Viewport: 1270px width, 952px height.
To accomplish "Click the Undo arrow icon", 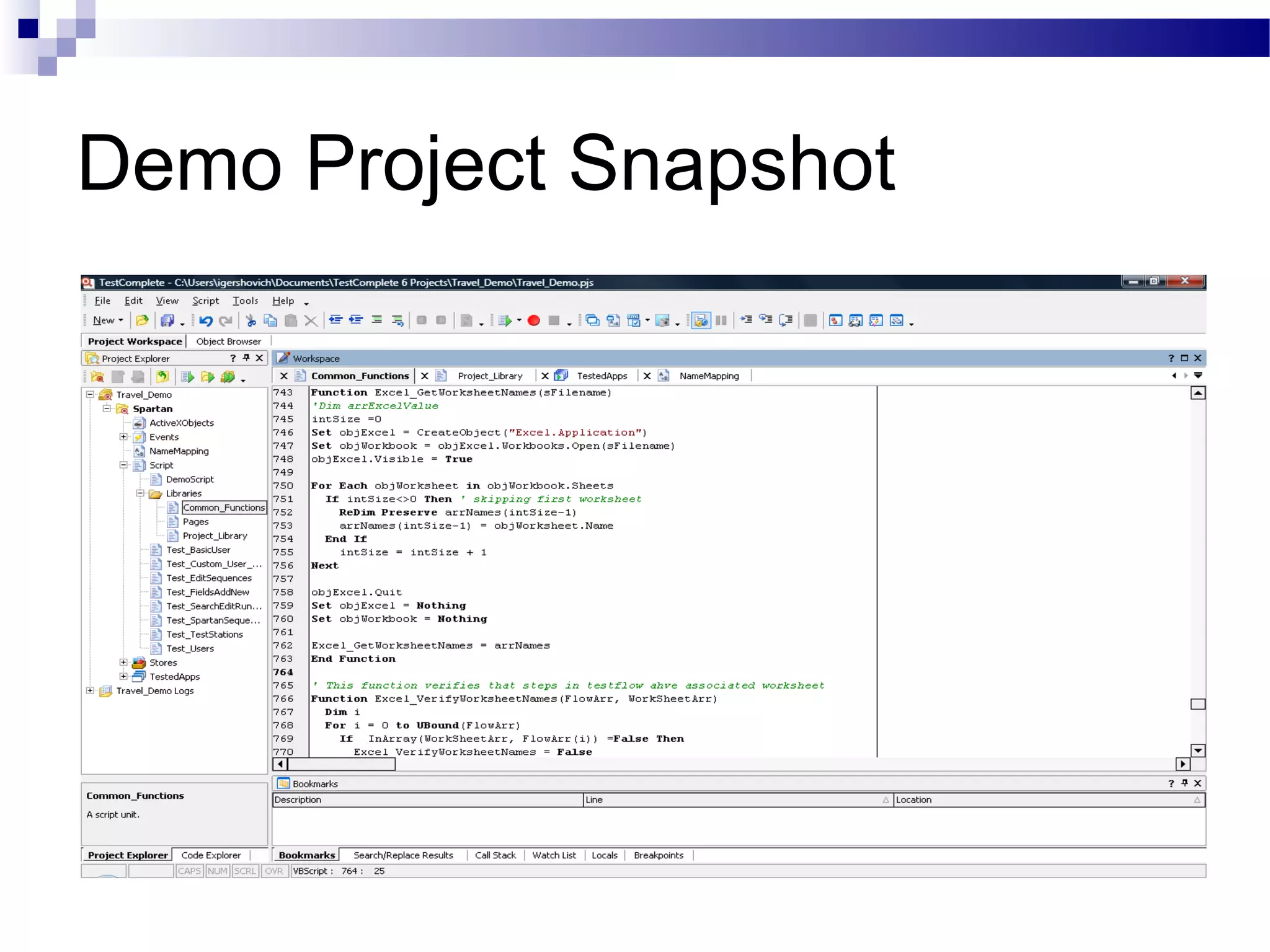I will [206, 320].
